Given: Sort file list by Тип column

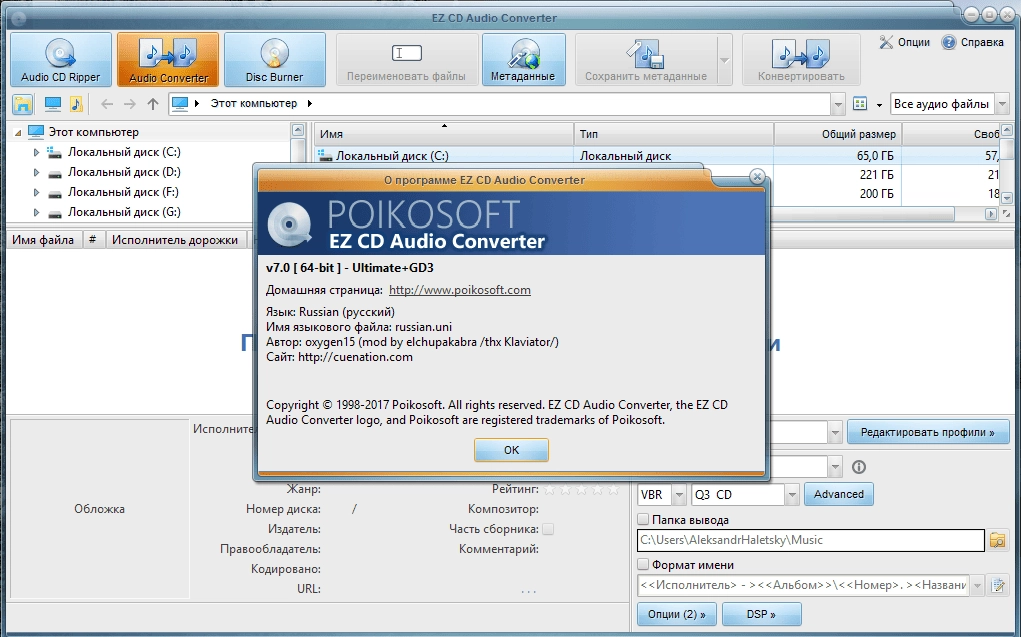Looking at the screenshot, I should click(674, 134).
